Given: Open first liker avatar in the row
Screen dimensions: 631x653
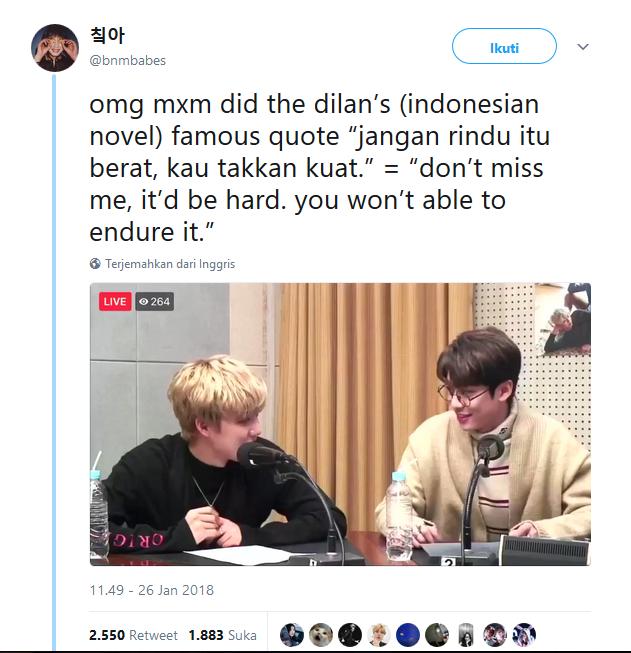Looking at the screenshot, I should click(x=292, y=635).
